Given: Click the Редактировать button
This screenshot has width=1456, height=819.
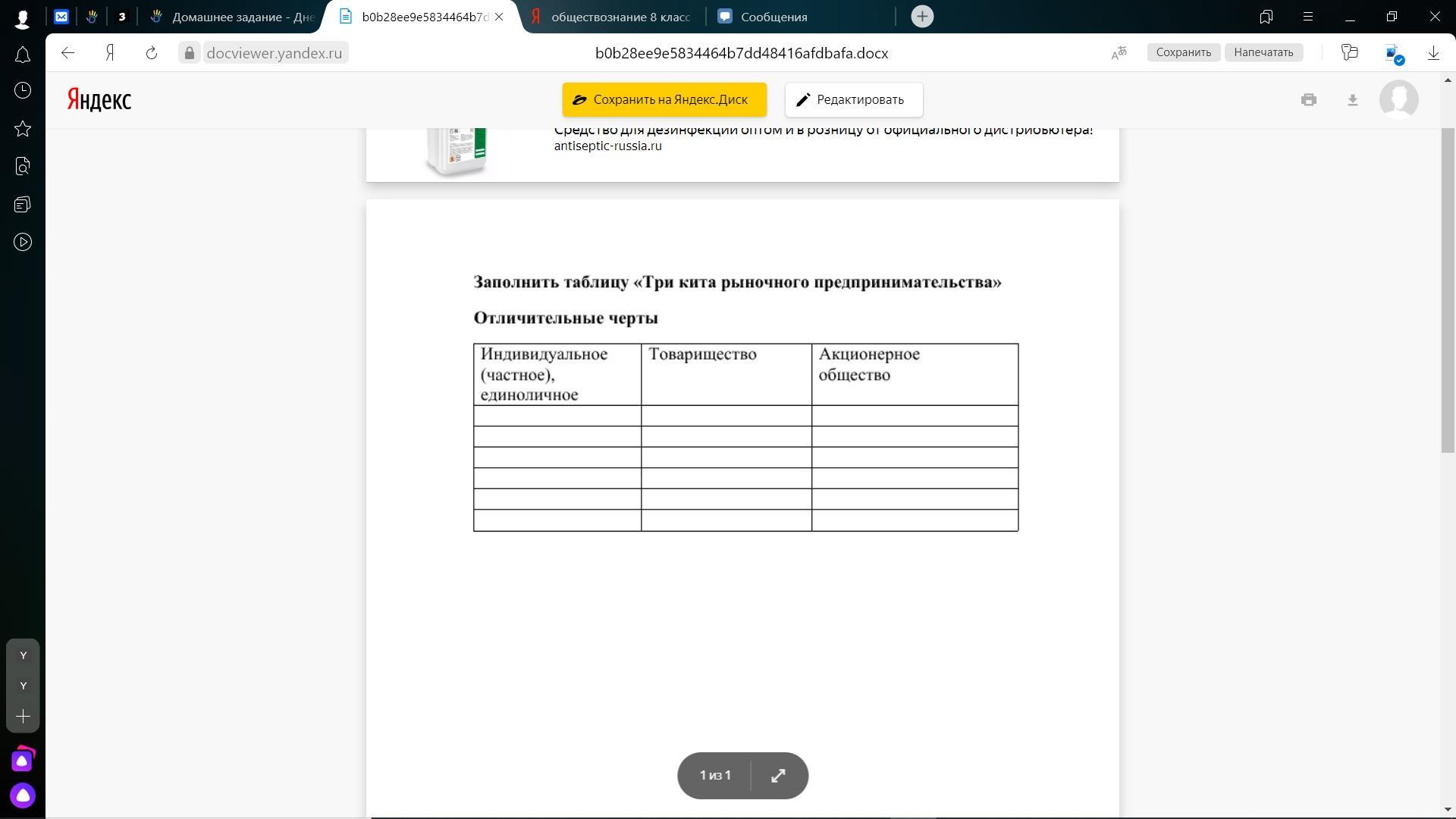Looking at the screenshot, I should pos(854,100).
